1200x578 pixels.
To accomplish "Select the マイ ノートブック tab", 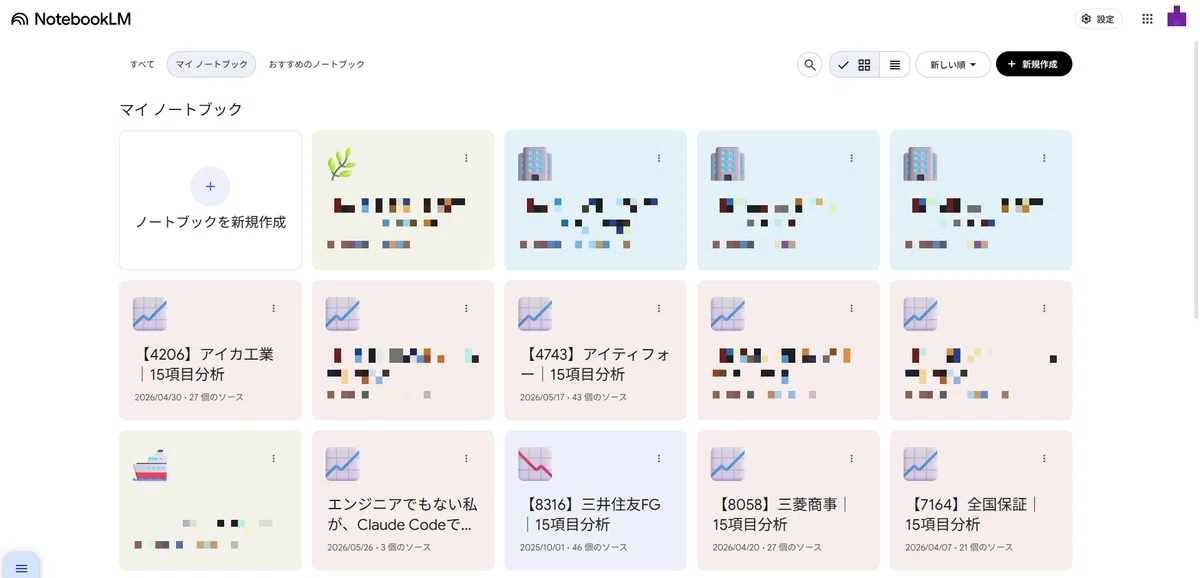I will [x=211, y=64].
